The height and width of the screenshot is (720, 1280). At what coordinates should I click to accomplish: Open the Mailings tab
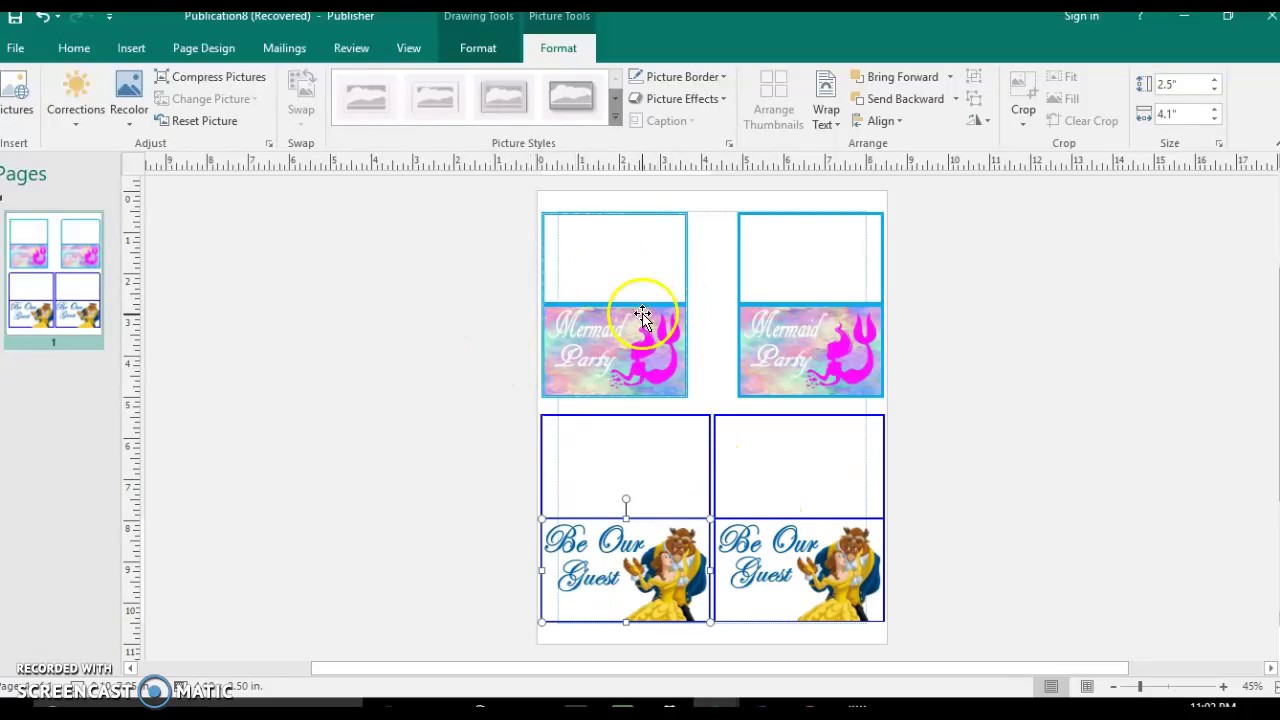[x=284, y=48]
